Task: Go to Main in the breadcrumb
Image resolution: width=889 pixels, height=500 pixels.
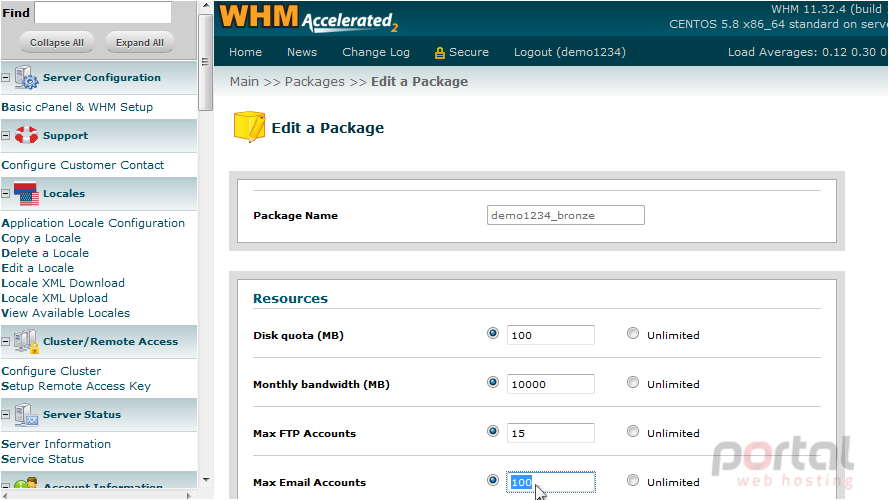Action: (x=244, y=82)
